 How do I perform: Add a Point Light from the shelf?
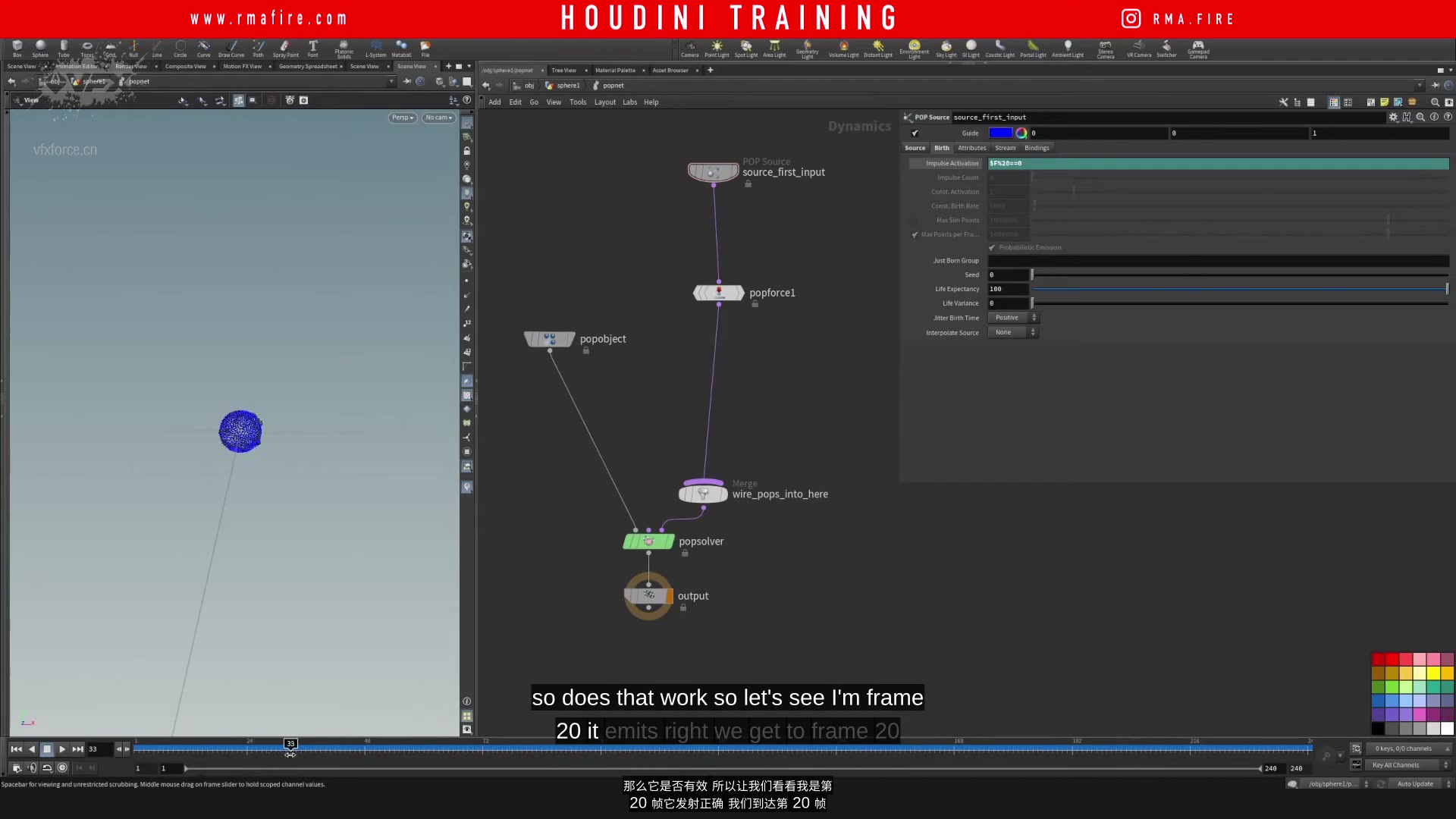(717, 49)
